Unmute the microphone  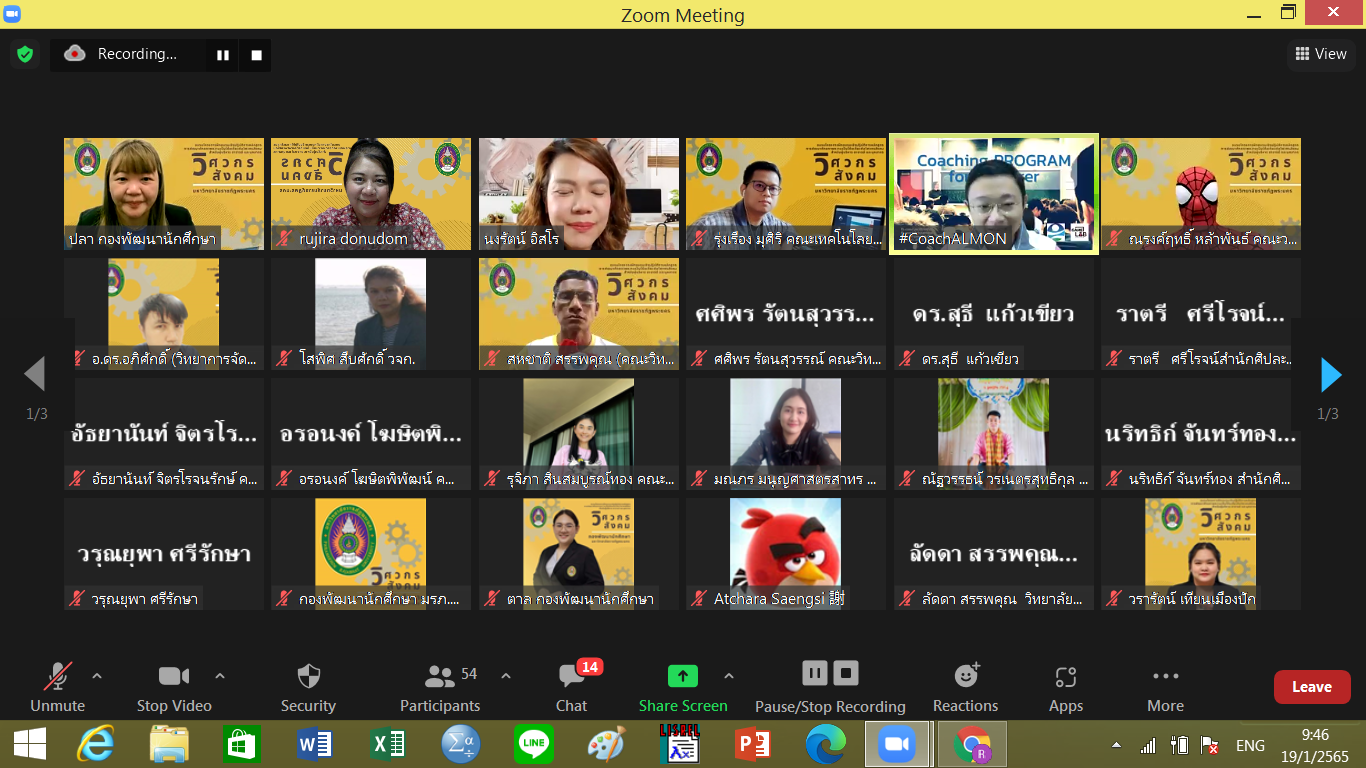pyautogui.click(x=57, y=687)
